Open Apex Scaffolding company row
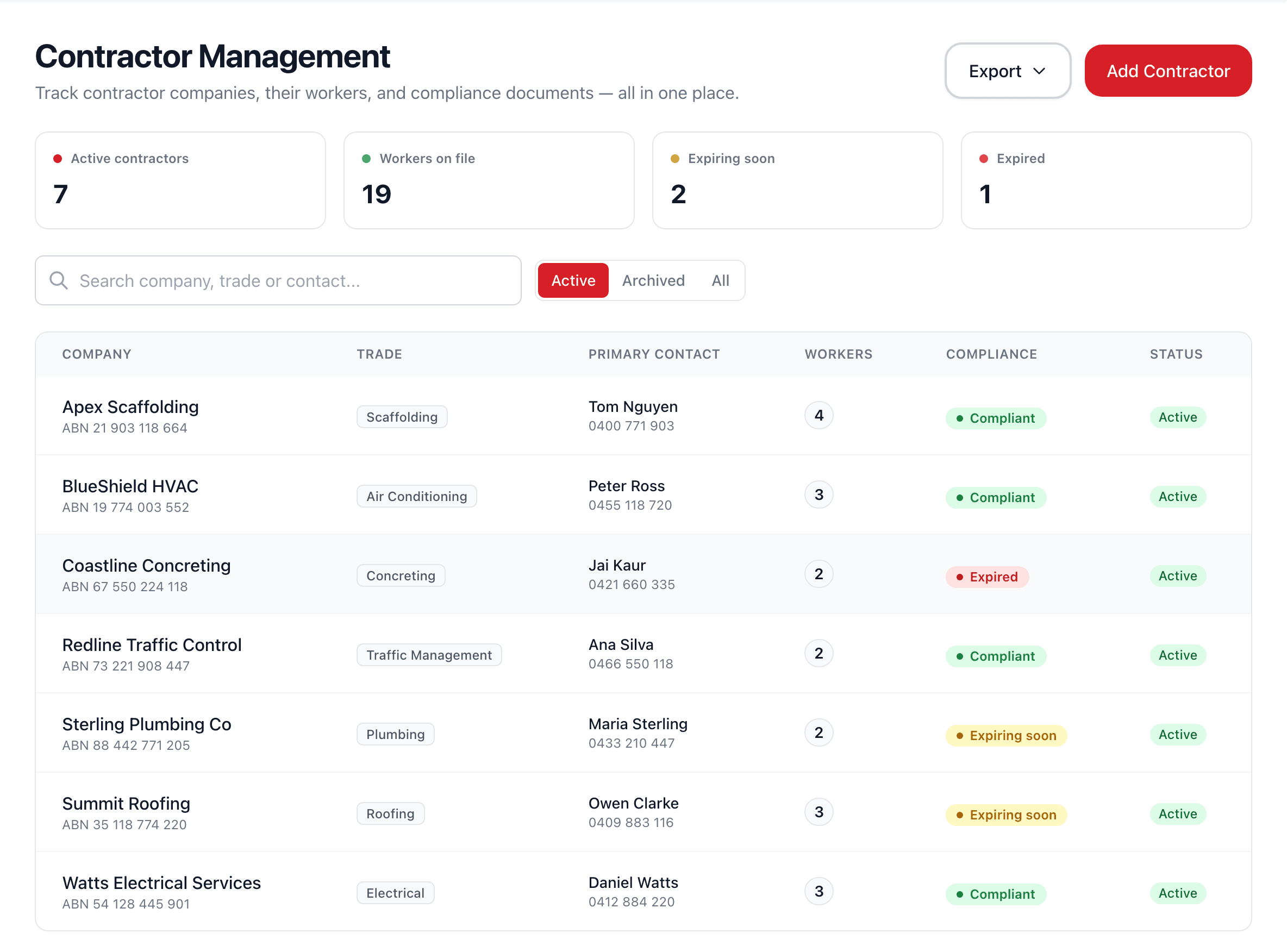 [643, 416]
